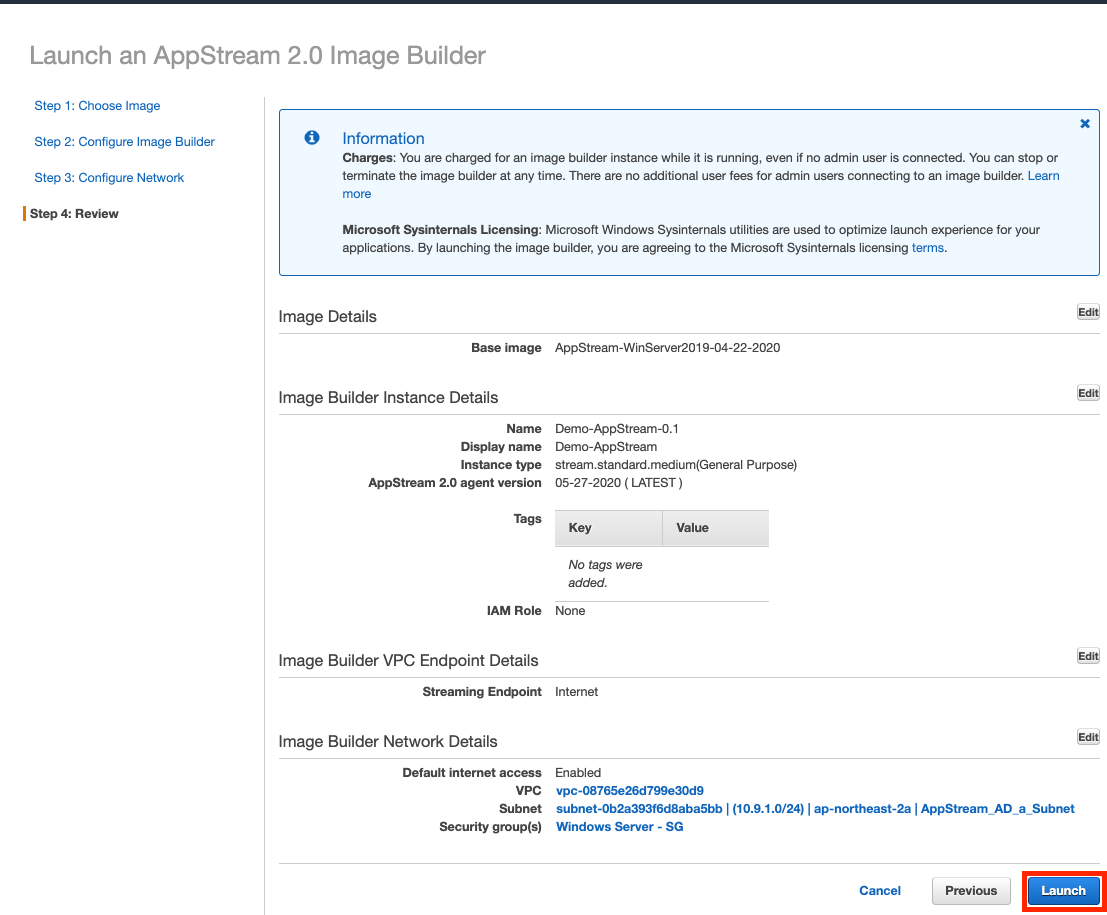Click the blue Launch button
Viewport: 1107px width, 915px height.
(1063, 891)
